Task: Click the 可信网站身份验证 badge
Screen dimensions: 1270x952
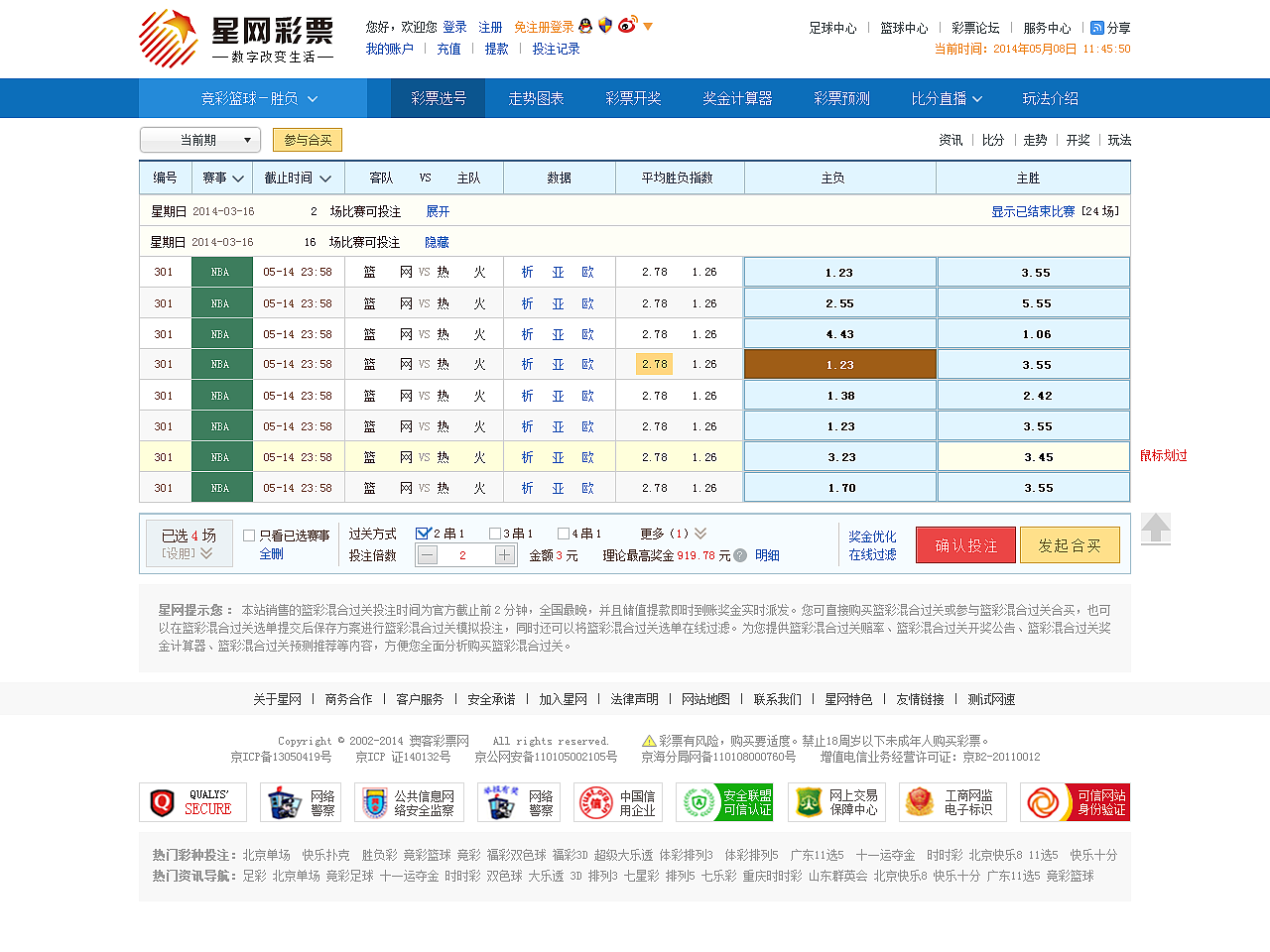Action: (1075, 801)
